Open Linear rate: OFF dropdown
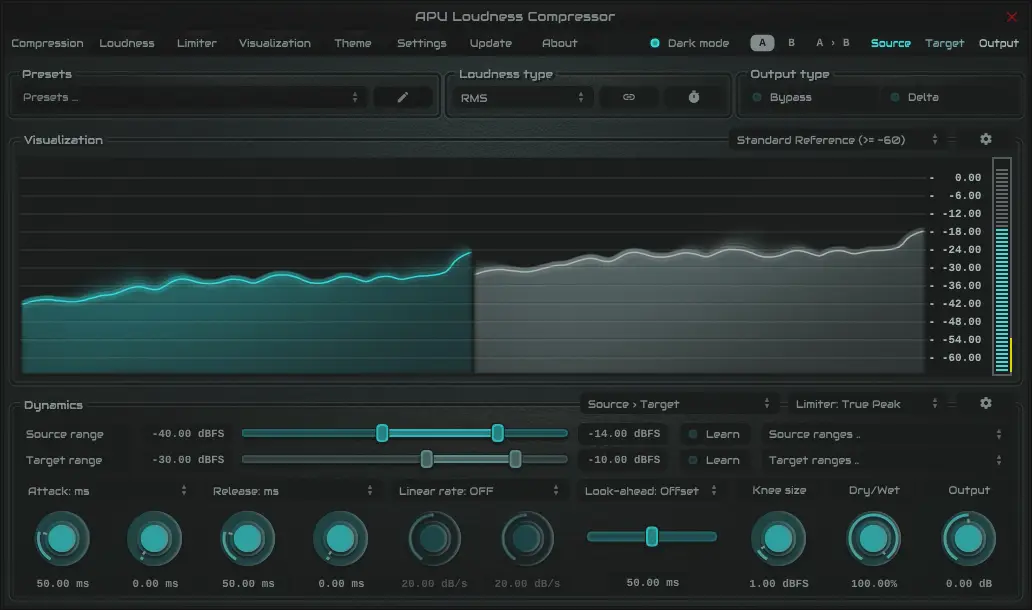 pos(478,491)
